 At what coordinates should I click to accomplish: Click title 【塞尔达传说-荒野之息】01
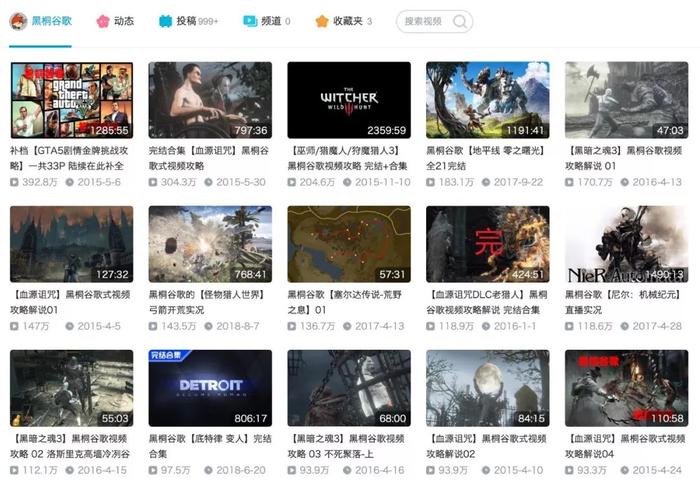point(345,302)
